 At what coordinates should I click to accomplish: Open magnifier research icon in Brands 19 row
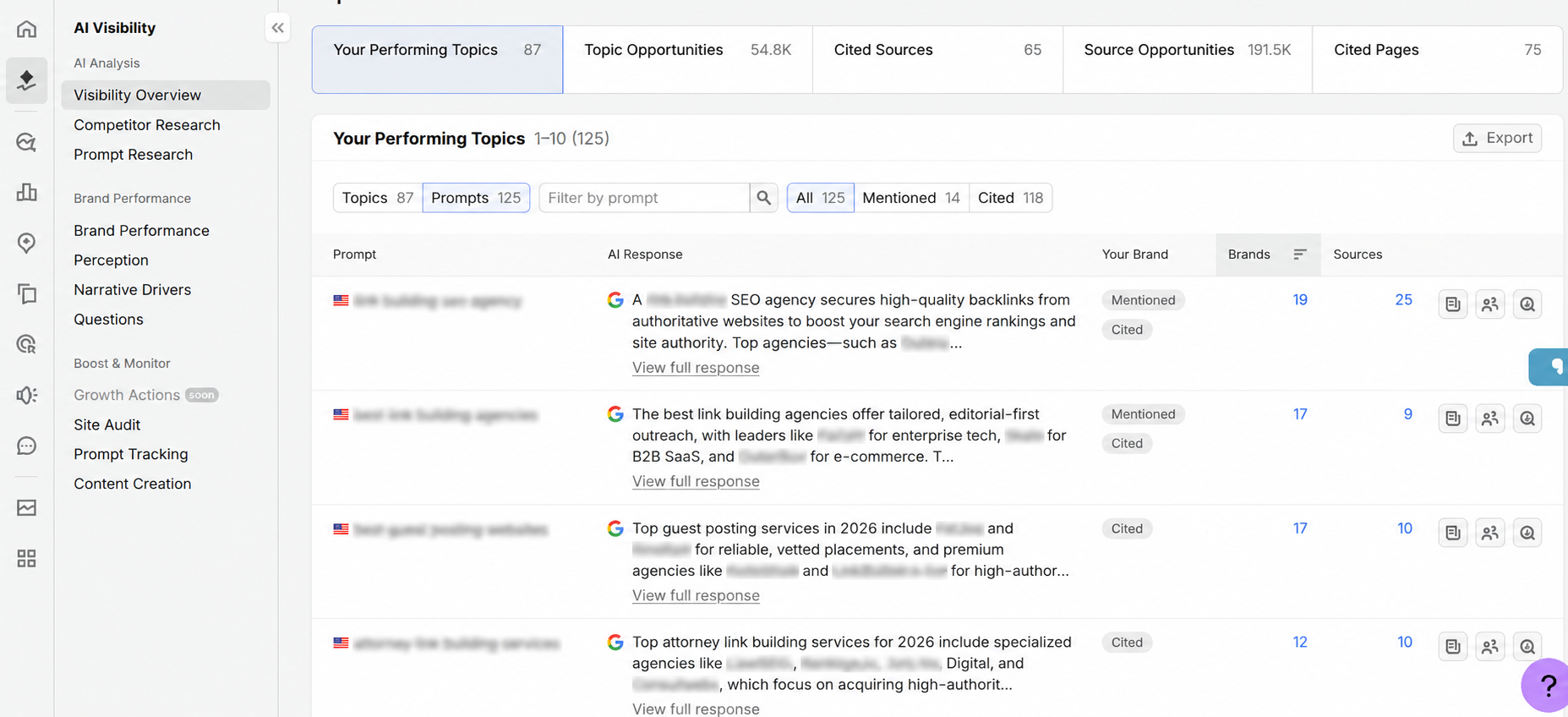tap(1527, 304)
